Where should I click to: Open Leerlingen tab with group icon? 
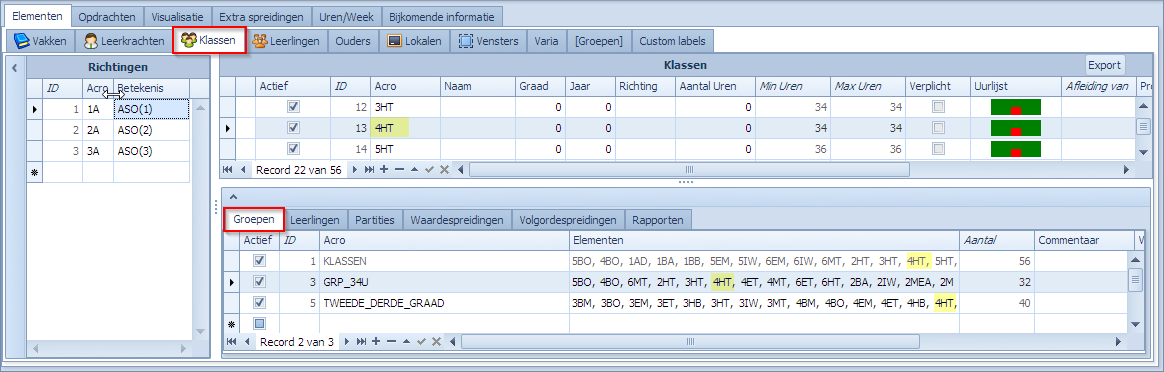[287, 41]
